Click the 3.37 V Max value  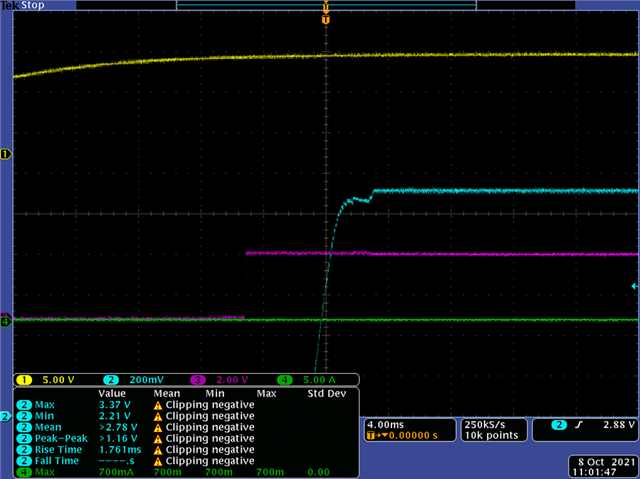point(115,405)
